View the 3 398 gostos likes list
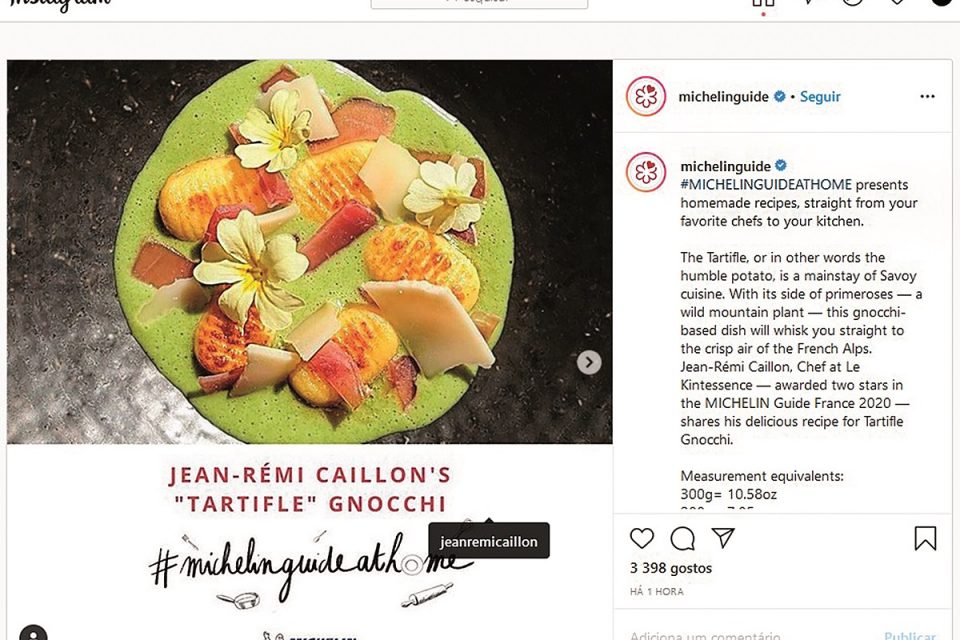The width and height of the screenshot is (960, 640). 671,568
